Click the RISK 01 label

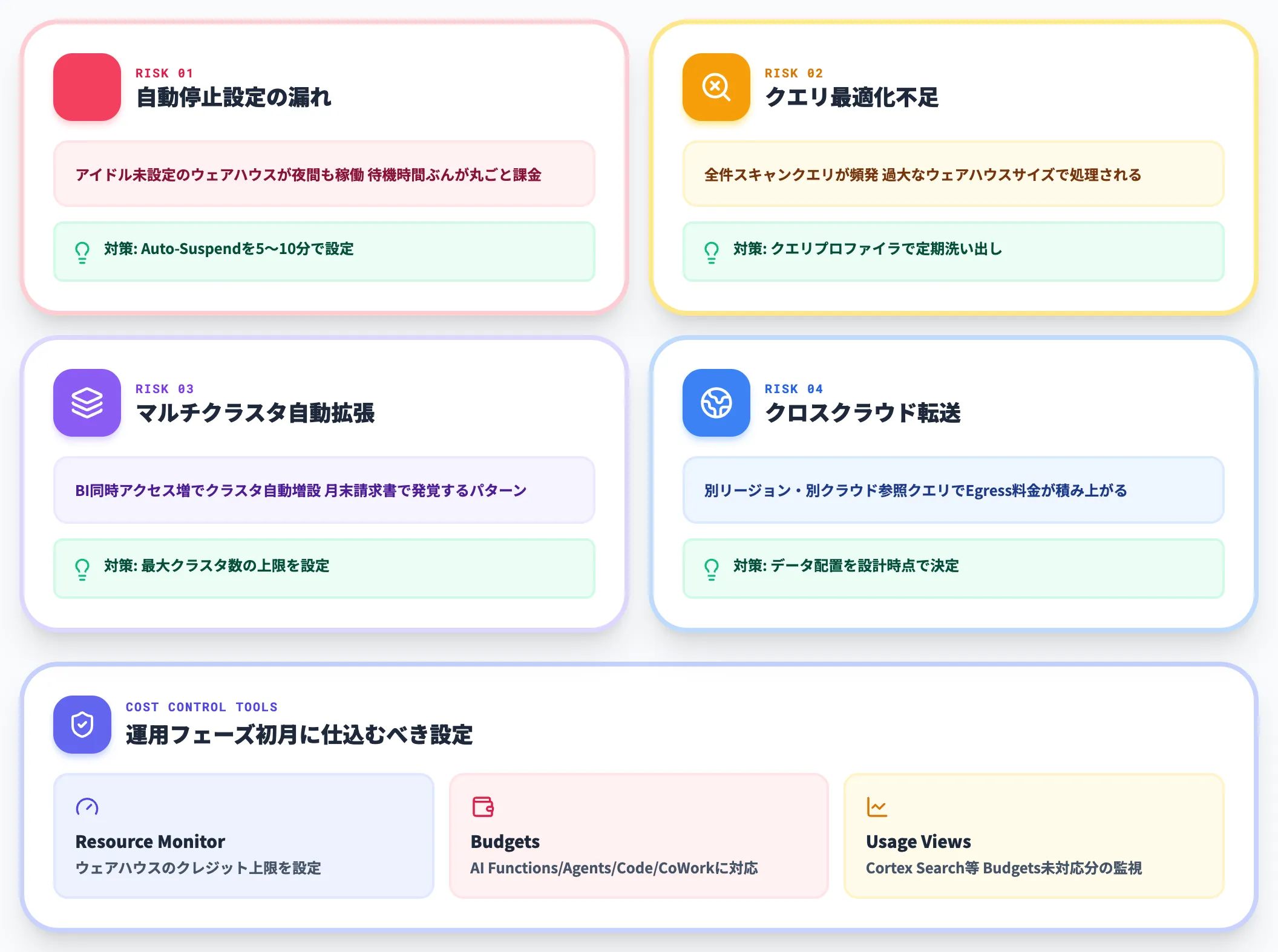pyautogui.click(x=165, y=73)
